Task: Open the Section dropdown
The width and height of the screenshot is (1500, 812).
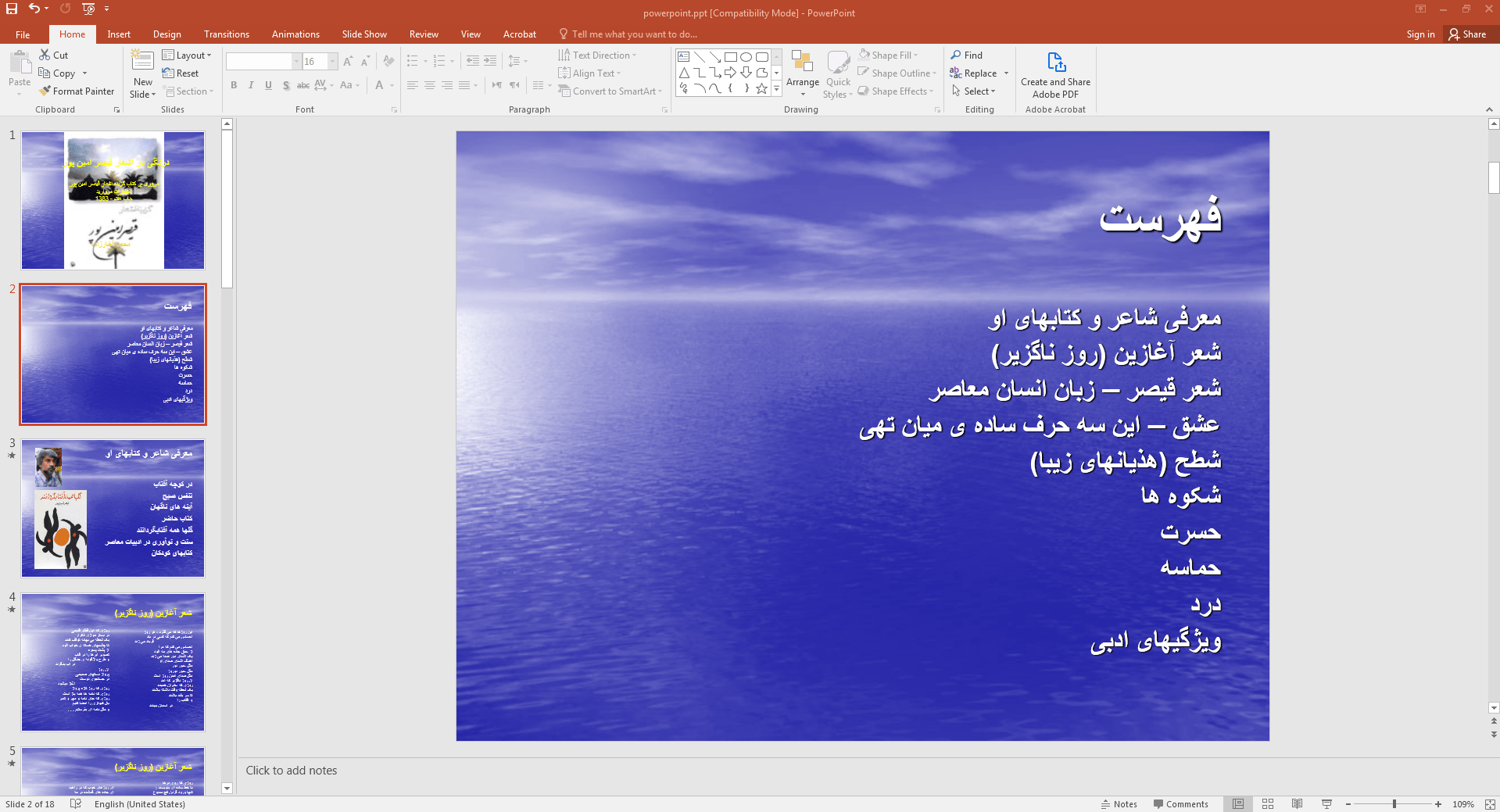Action: (x=188, y=91)
